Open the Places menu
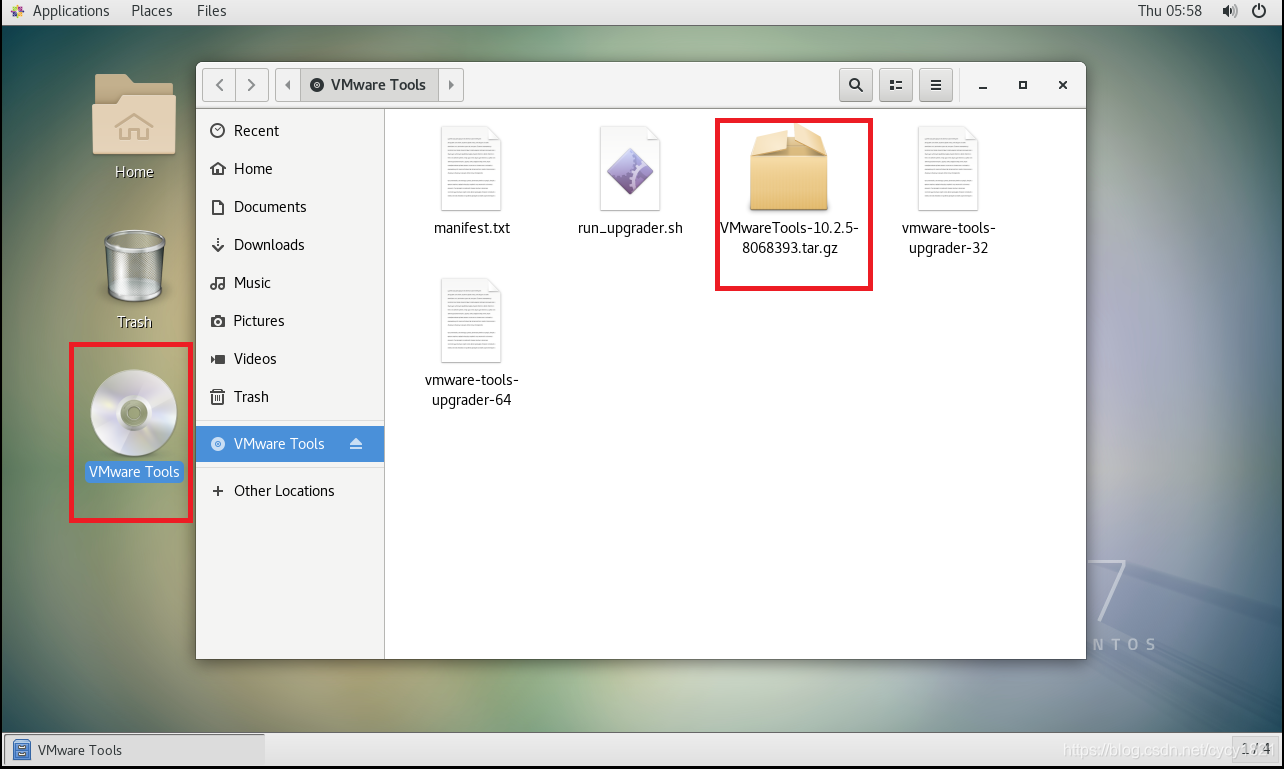1284x769 pixels. click(x=152, y=11)
